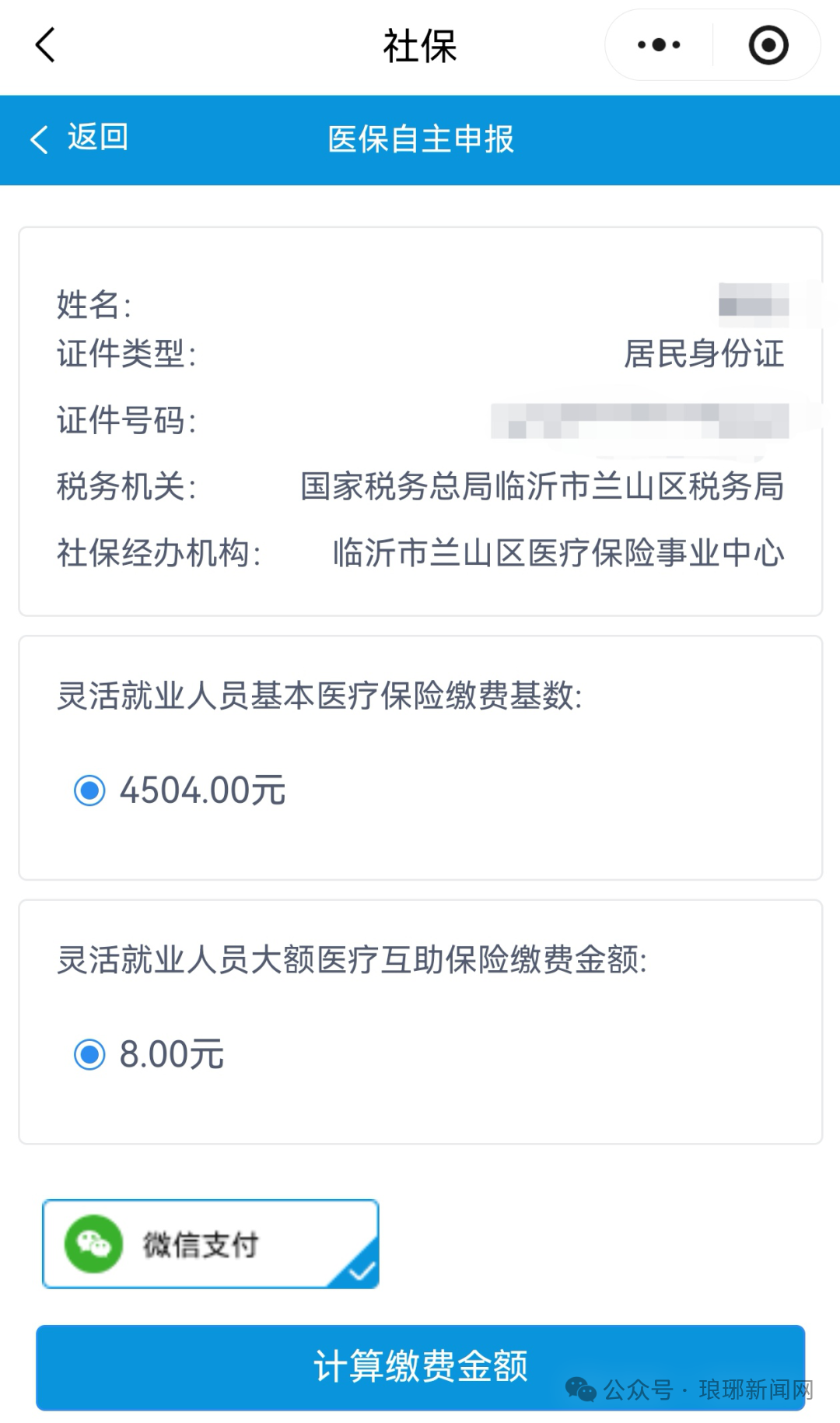Click the blurred 证件号码 value field

639,420
